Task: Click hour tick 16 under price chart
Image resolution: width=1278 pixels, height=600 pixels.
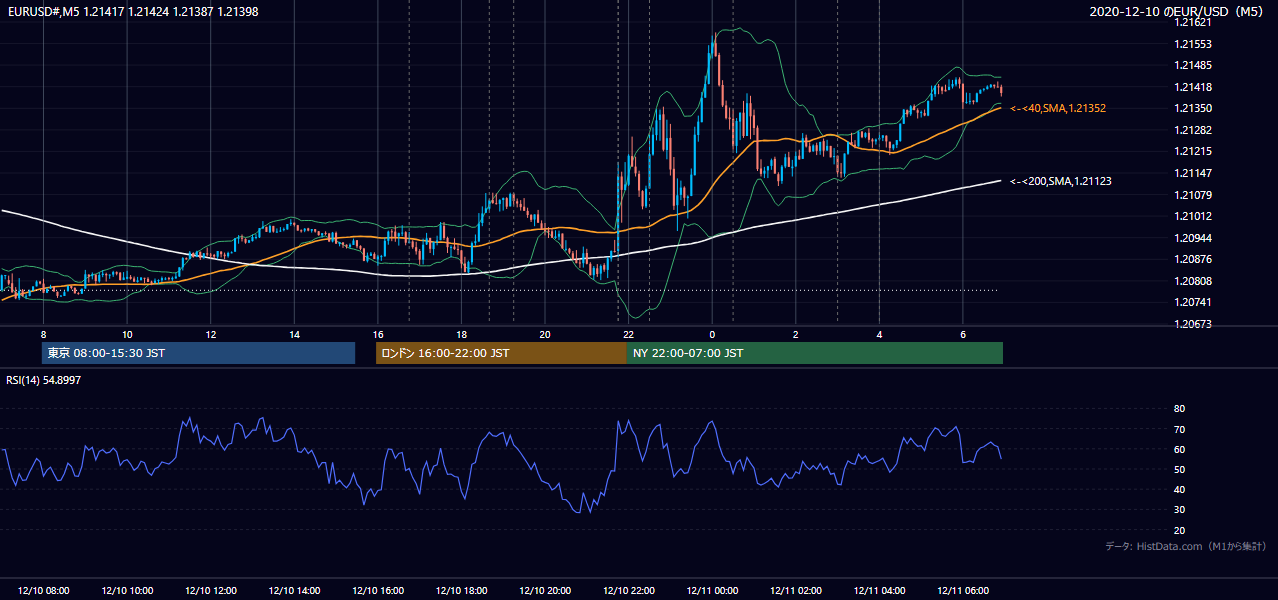Action: click(x=378, y=334)
